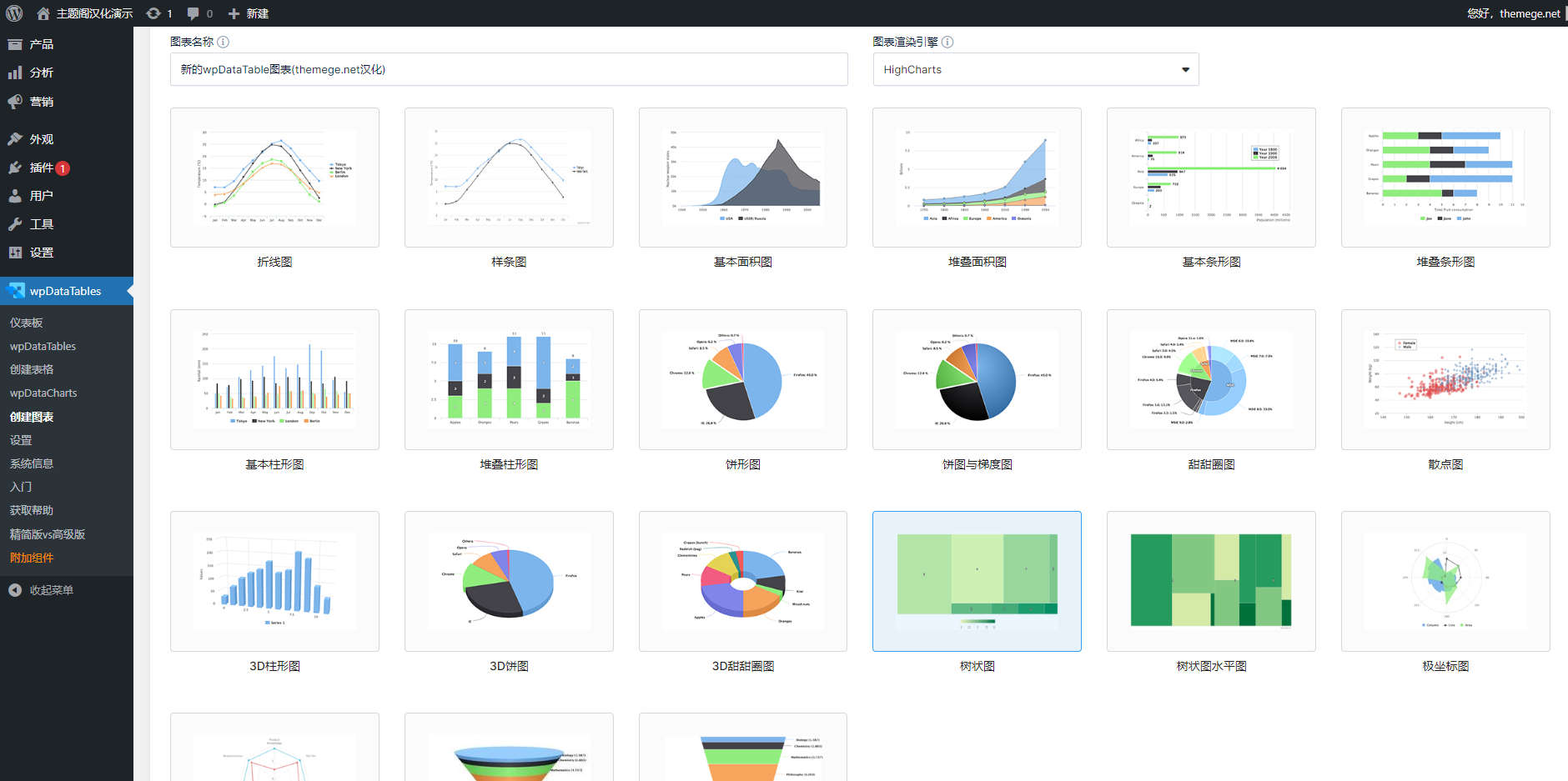Open the 用户 menu
Screen dimensions: 1568x781
click(67, 196)
